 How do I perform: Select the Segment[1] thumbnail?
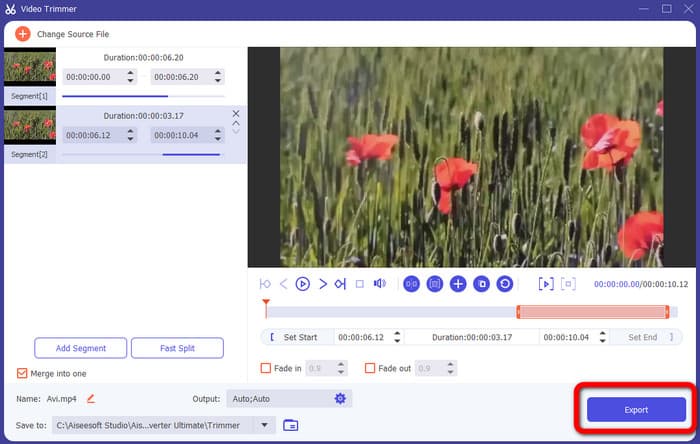[x=30, y=67]
